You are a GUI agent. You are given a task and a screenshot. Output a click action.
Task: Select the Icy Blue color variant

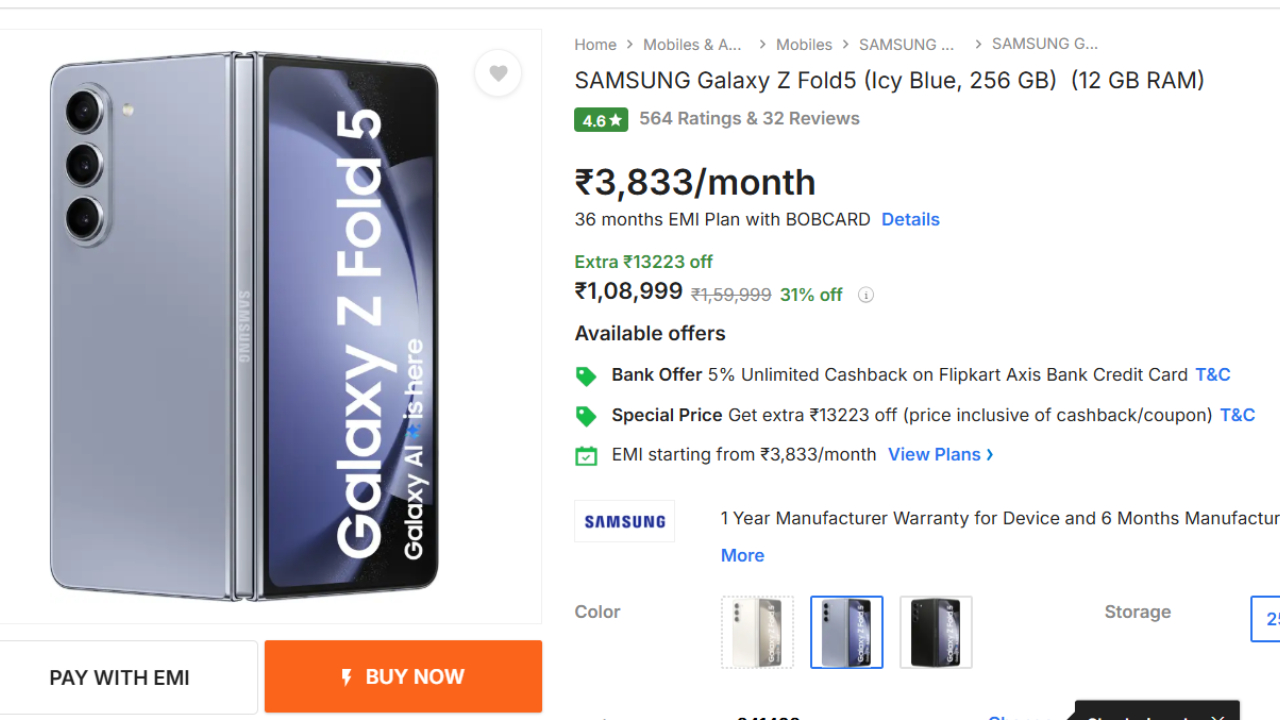tap(847, 632)
